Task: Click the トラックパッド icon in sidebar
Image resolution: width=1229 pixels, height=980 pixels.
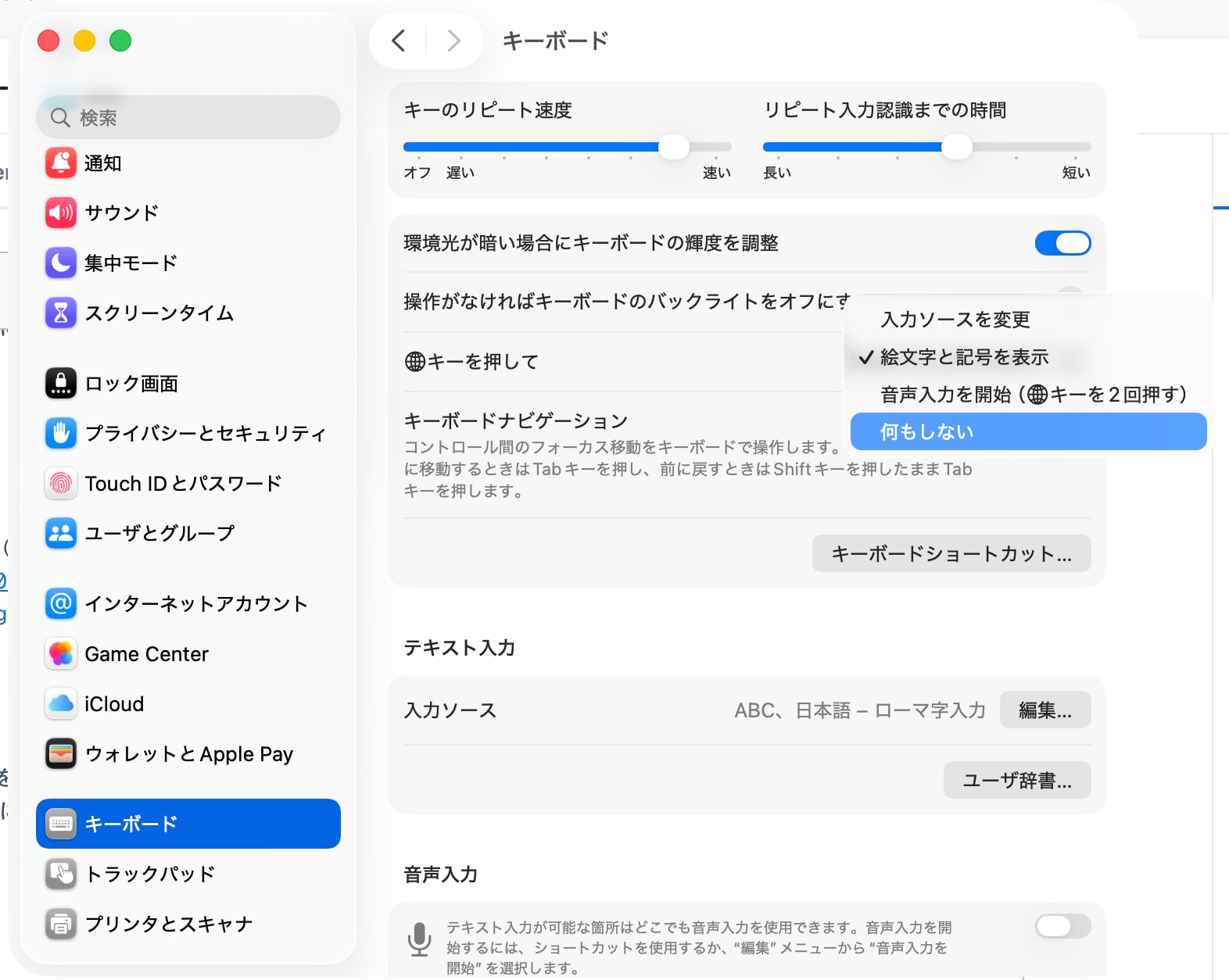Action: 61,874
